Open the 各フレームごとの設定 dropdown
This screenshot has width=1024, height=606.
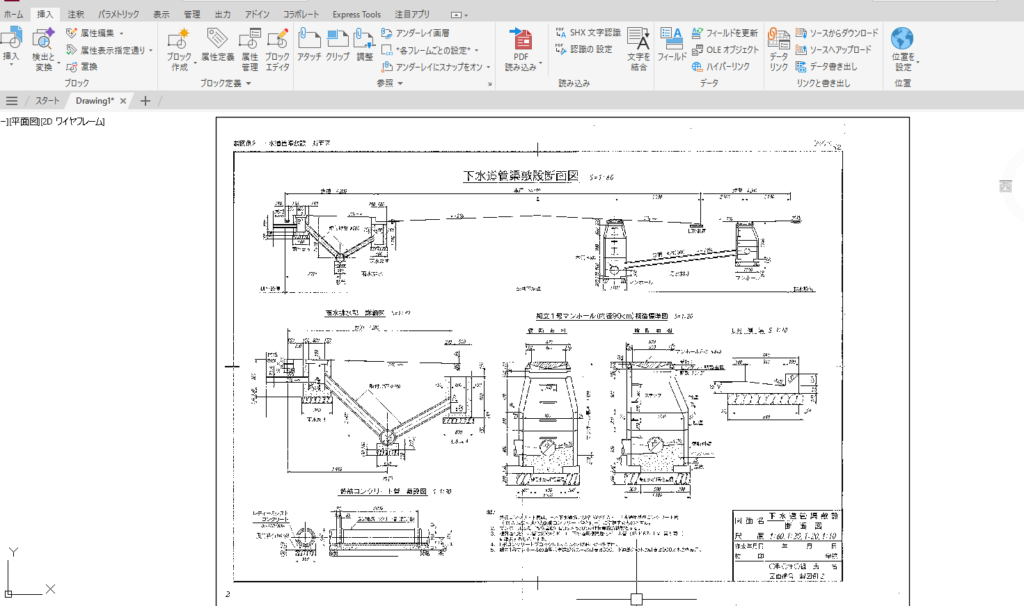(476, 50)
